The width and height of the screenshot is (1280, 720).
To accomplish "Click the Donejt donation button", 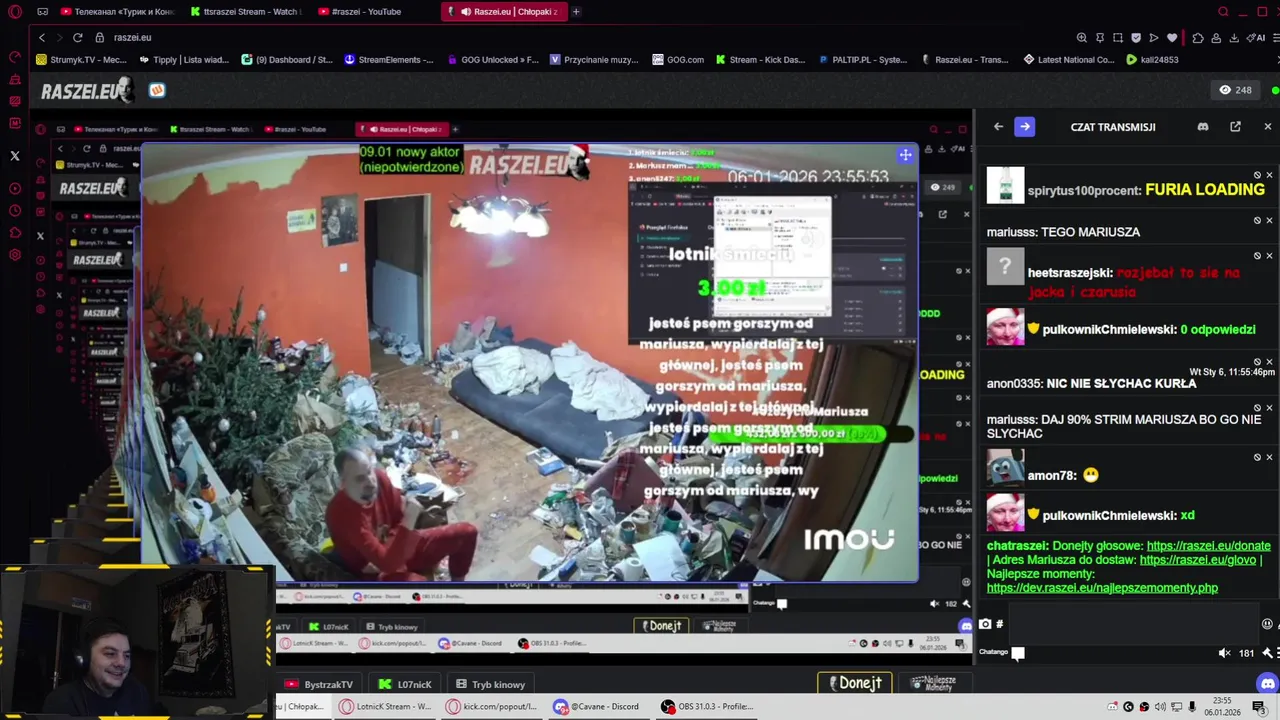I will point(855,683).
